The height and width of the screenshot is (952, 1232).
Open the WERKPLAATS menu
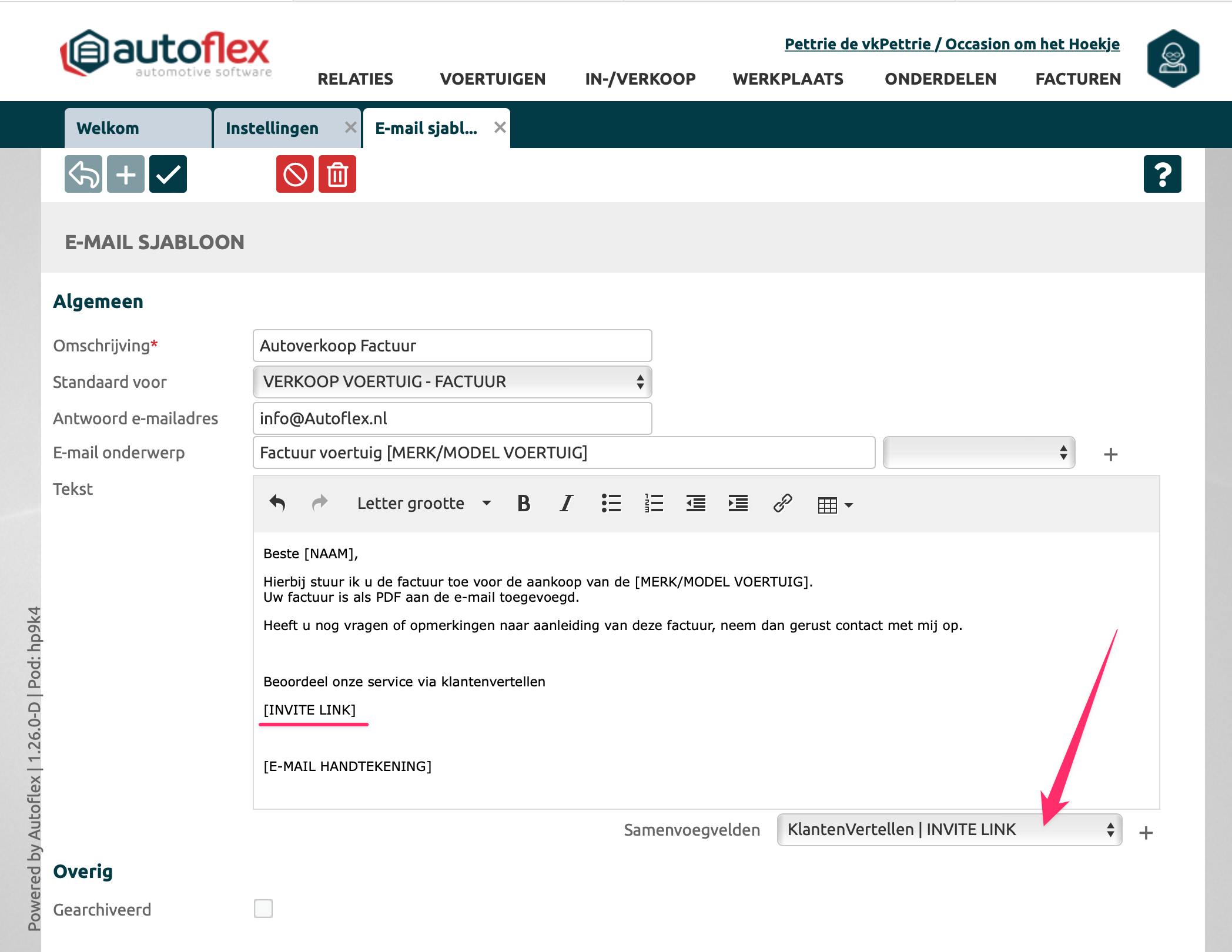point(788,79)
